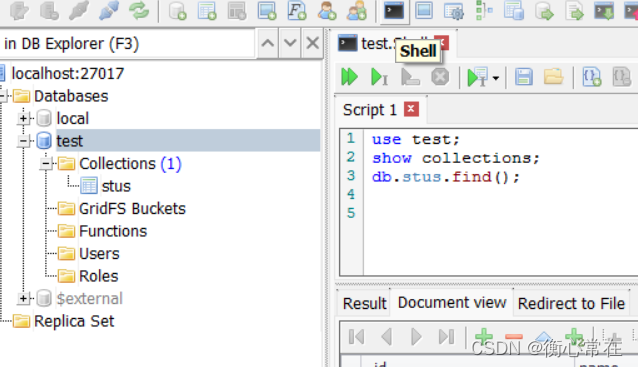The image size is (638, 367).
Task: Select the Collections (1) folder
Action: tap(130, 164)
